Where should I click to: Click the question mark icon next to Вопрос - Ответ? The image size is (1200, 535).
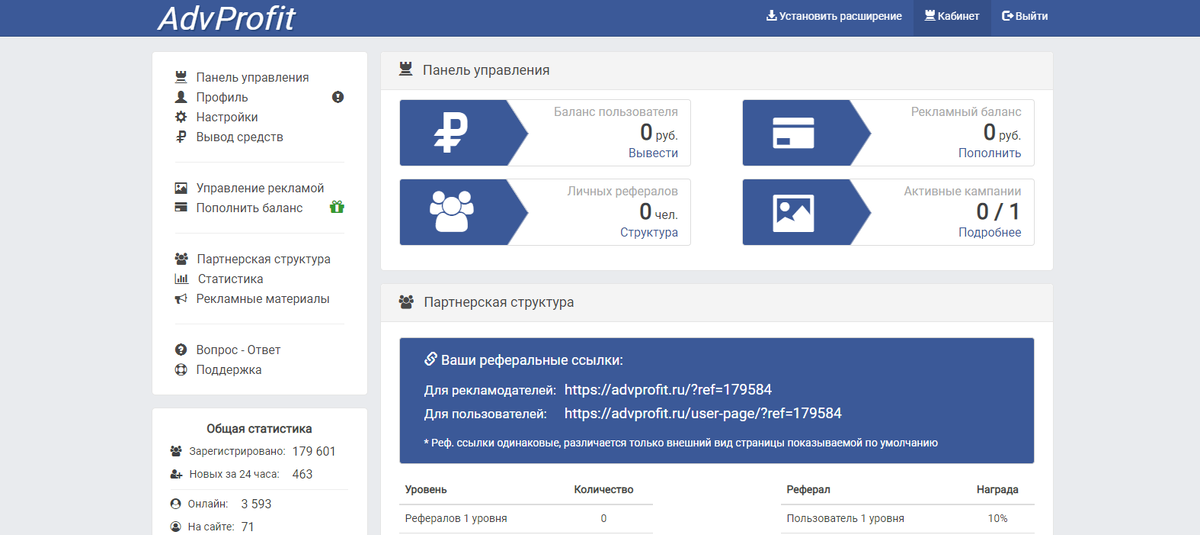tap(181, 350)
